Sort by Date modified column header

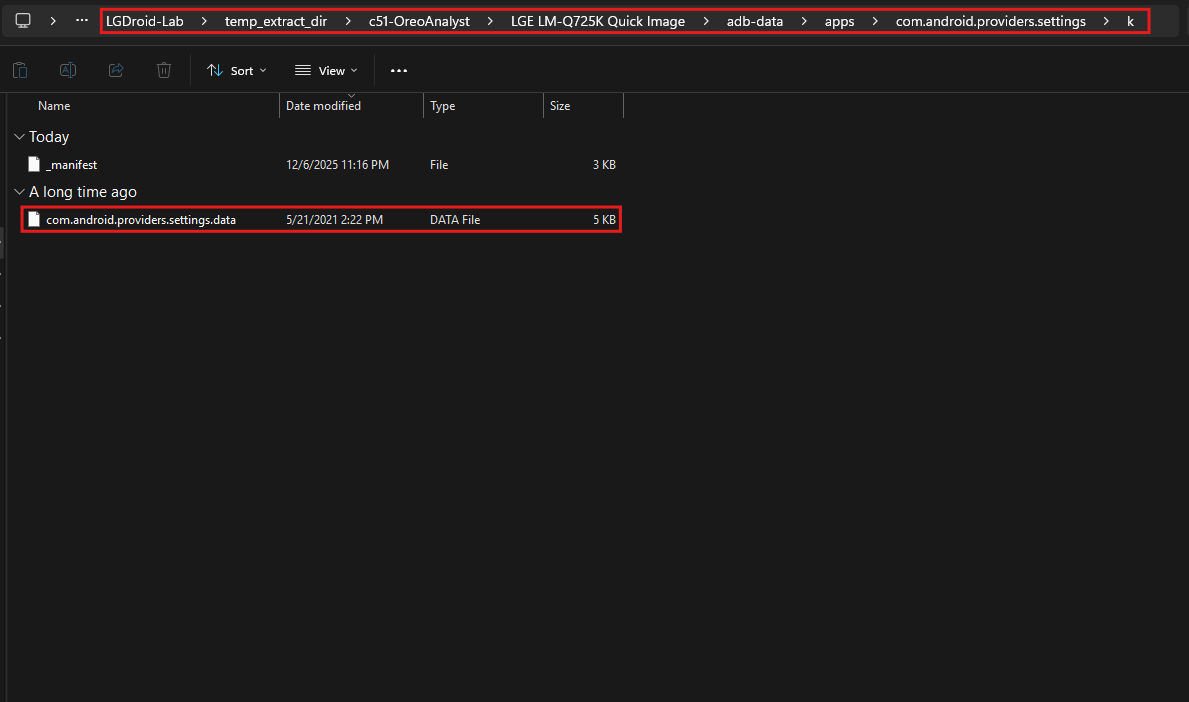[323, 106]
